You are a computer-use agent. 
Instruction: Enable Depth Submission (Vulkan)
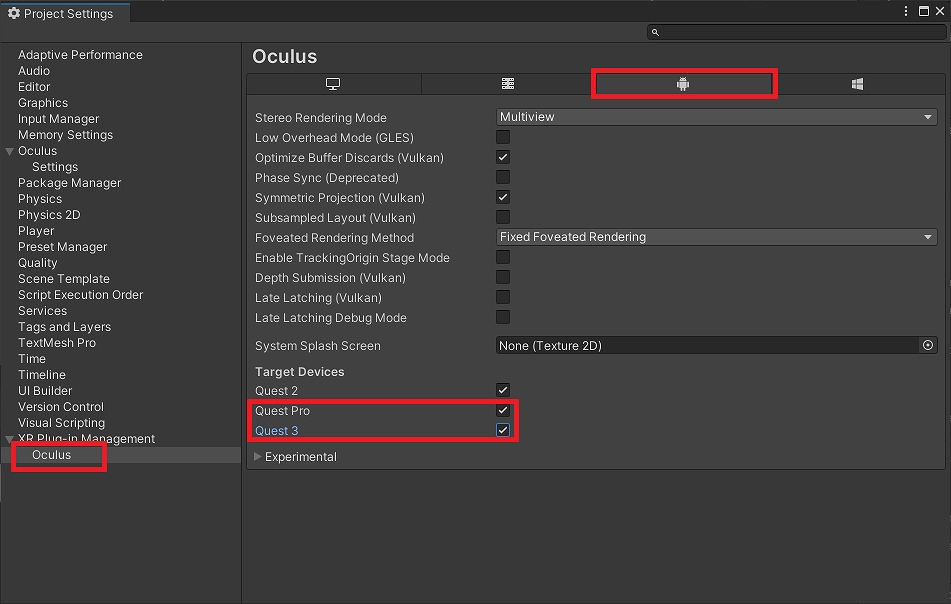click(503, 277)
